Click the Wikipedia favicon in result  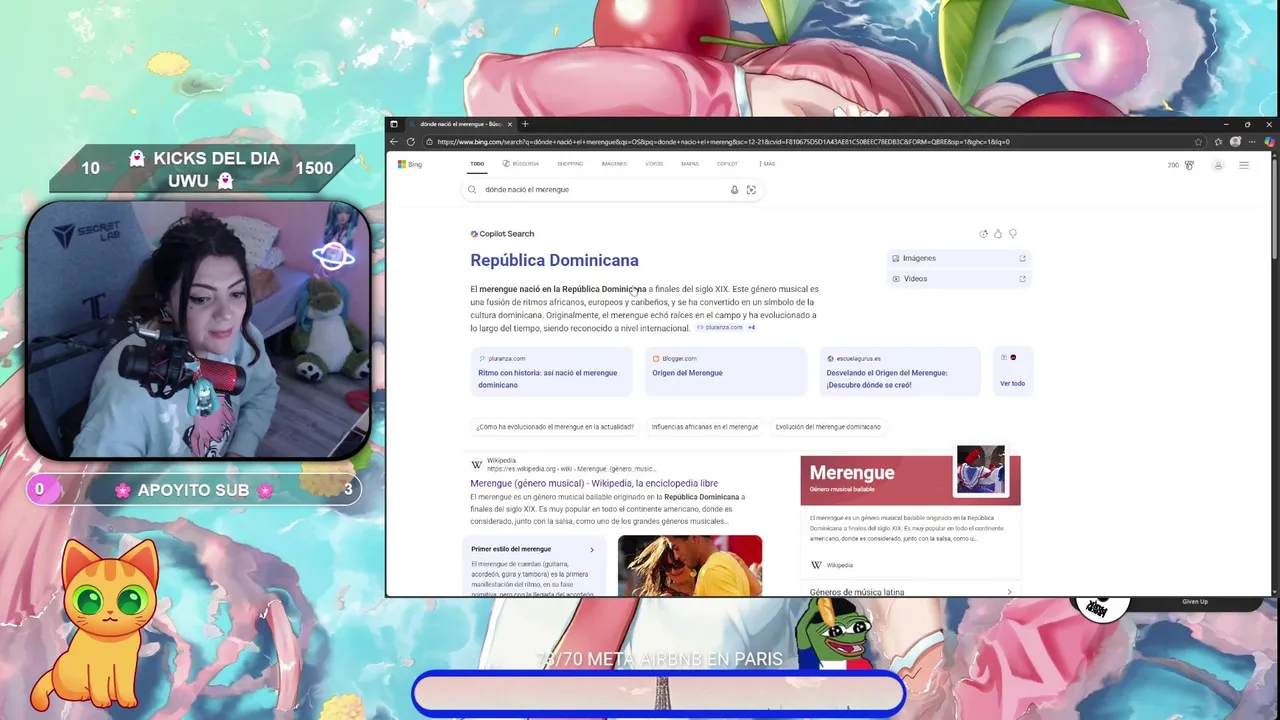pos(477,465)
